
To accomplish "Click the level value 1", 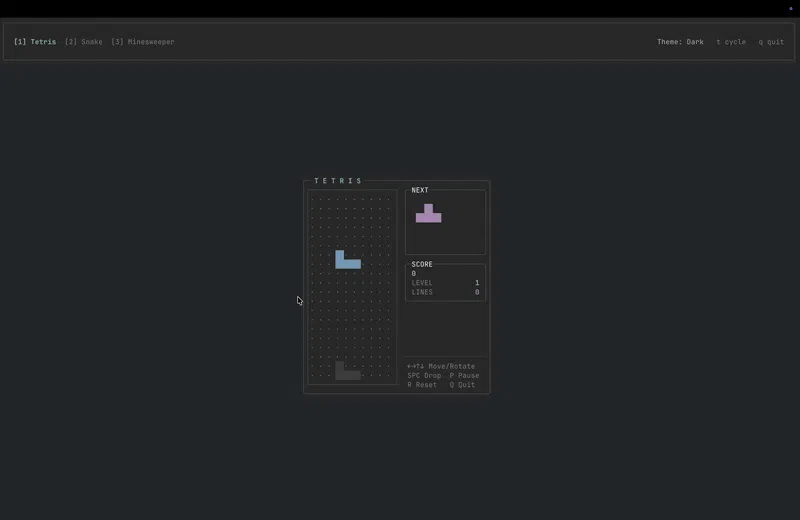I will pos(477,283).
